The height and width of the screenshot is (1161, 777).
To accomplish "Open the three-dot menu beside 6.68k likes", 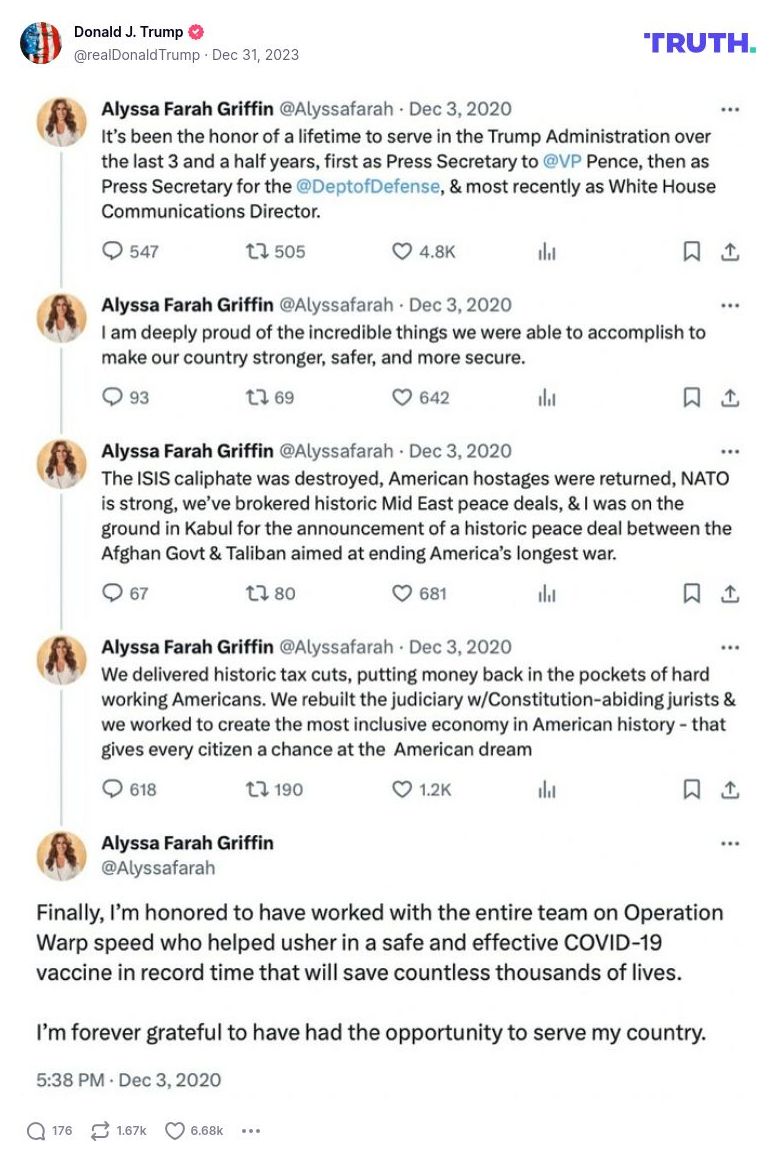I will pos(251,1131).
